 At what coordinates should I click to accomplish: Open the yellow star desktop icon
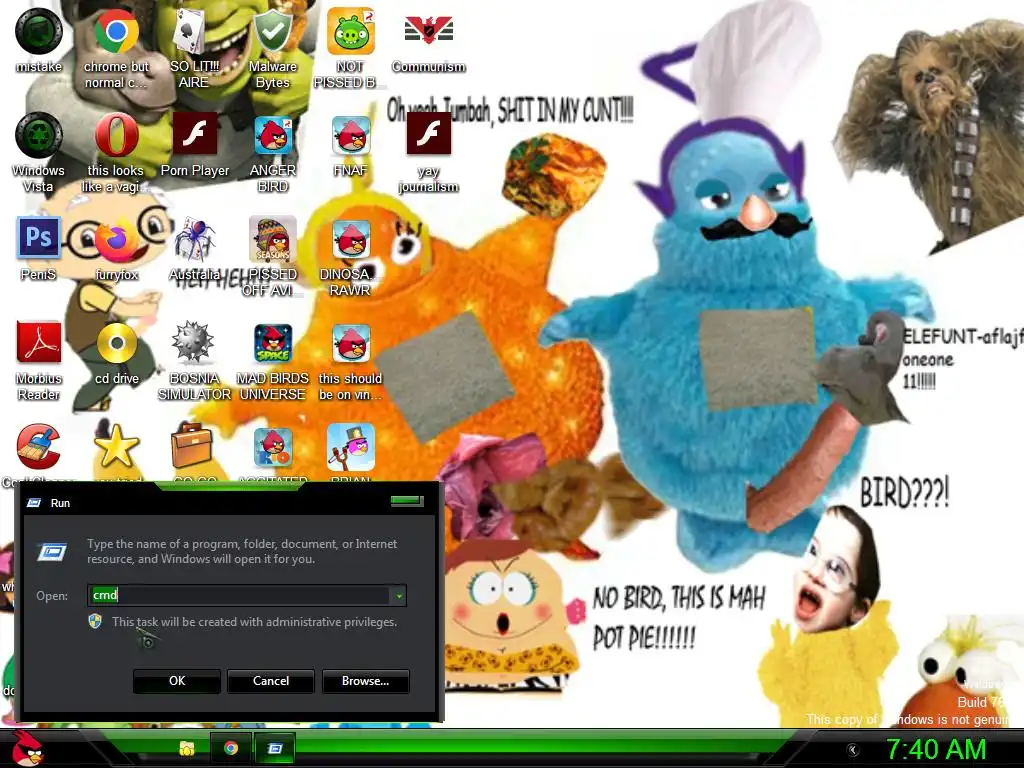[116, 446]
